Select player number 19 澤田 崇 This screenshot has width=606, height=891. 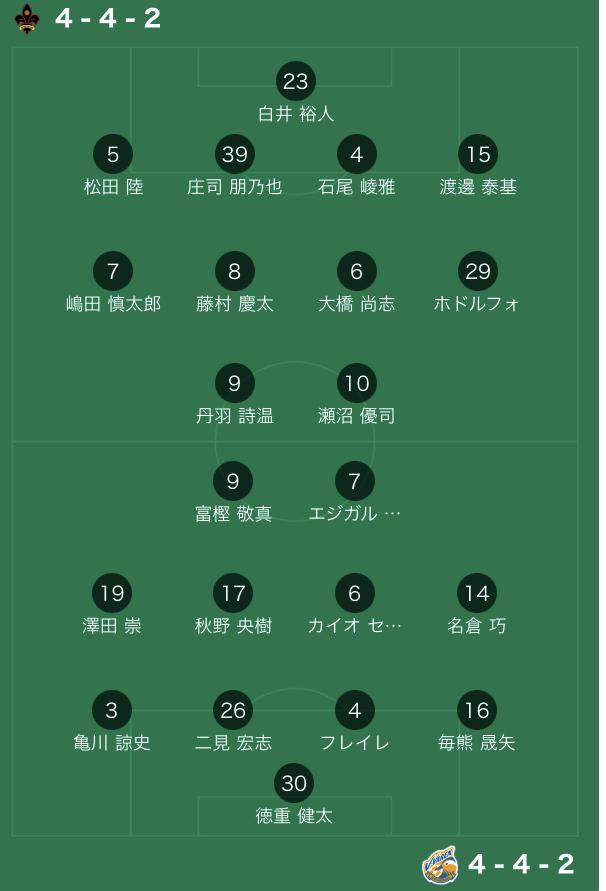pyautogui.click(x=112, y=593)
